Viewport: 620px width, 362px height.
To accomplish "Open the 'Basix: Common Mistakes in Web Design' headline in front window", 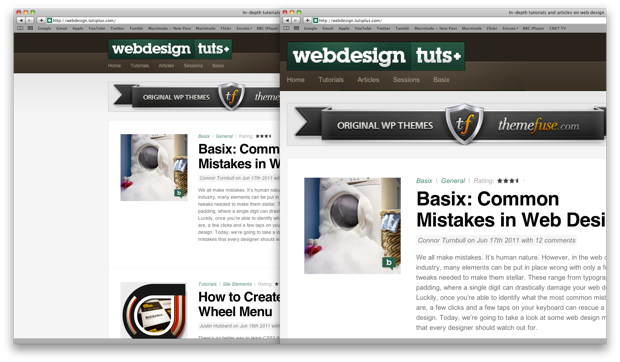I will pyautogui.click(x=510, y=209).
